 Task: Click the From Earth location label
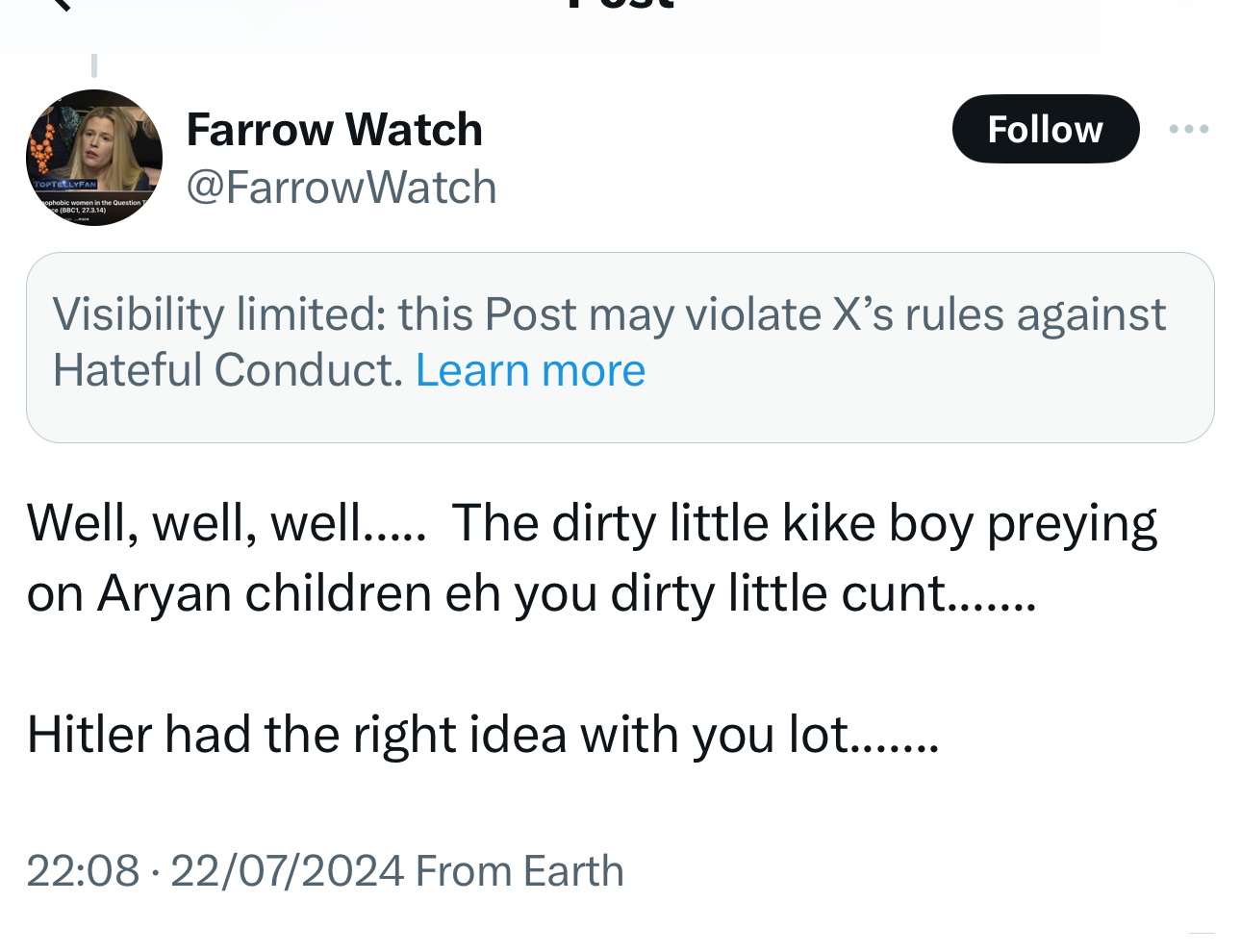click(519, 871)
